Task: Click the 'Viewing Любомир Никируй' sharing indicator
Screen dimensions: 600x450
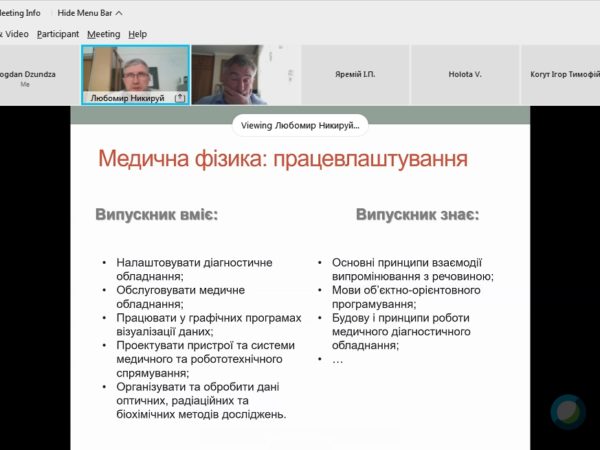Action: point(300,125)
